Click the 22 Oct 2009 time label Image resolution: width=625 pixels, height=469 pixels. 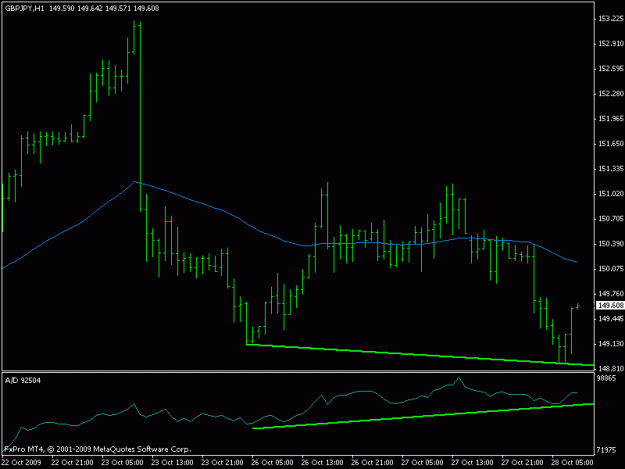tap(22, 463)
